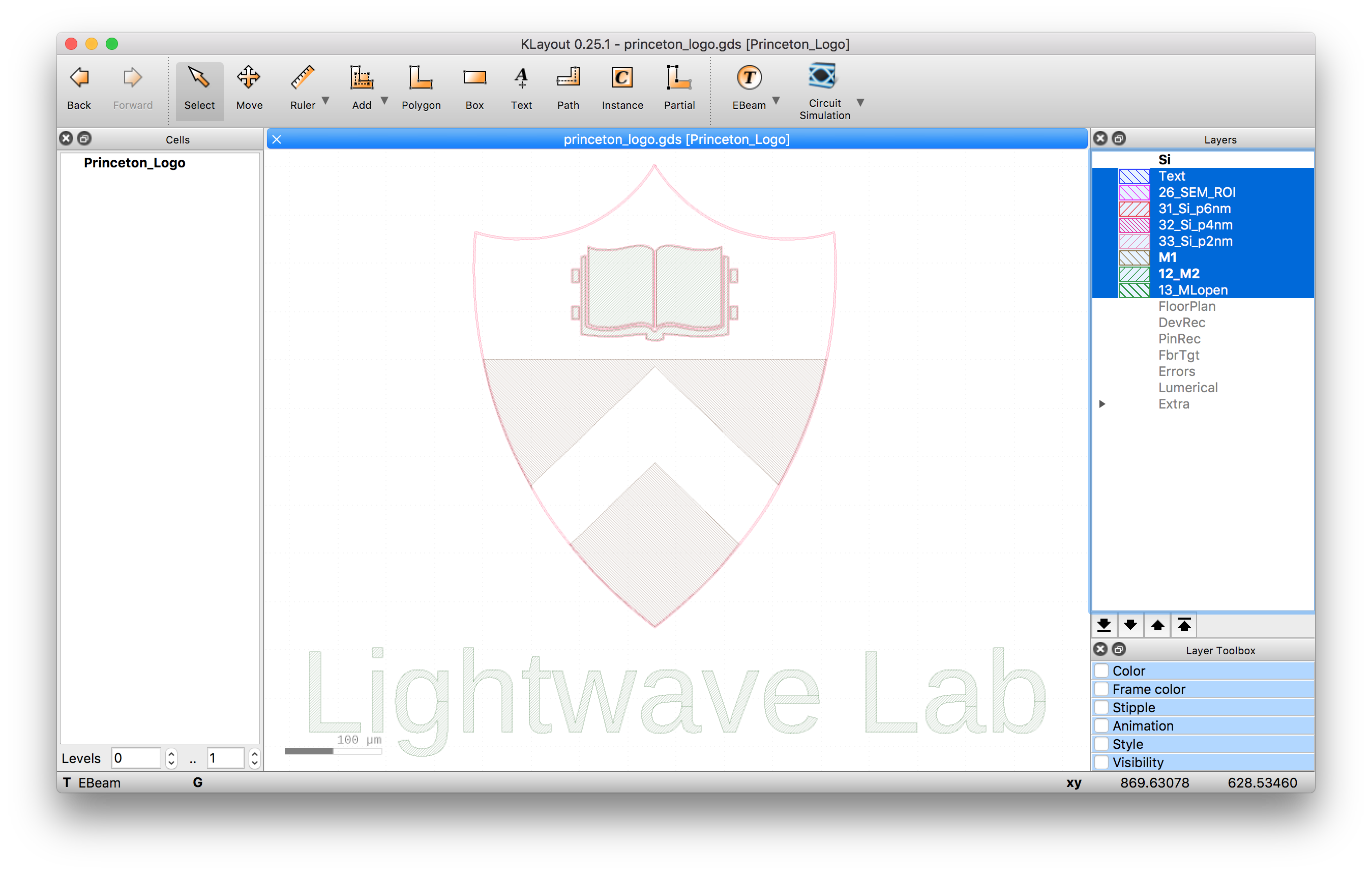Toggle the Color toolbox section checkbox
This screenshot has width=1372, height=874.
(1102, 671)
